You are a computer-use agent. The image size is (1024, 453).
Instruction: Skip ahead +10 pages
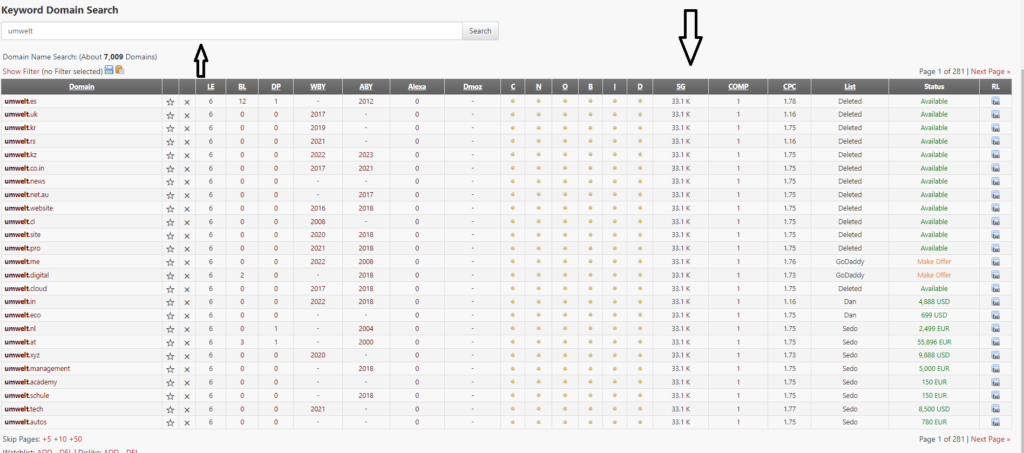coord(59,439)
